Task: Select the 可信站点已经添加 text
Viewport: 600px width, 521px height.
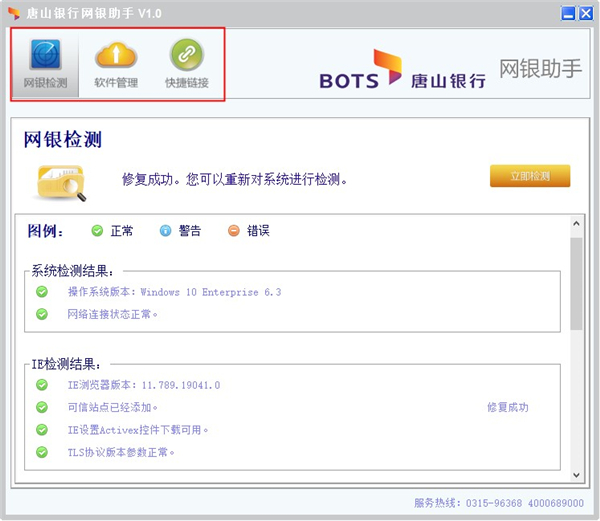Action: coord(112,407)
